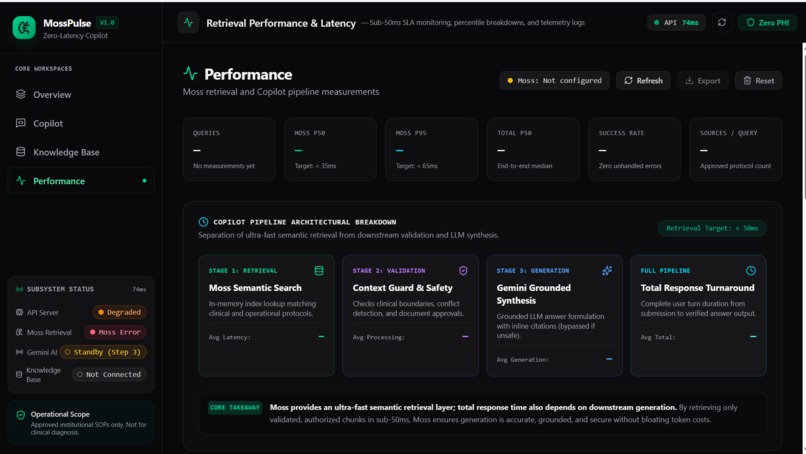Click the Avg Total label
The image size is (806, 454).
tap(658, 337)
